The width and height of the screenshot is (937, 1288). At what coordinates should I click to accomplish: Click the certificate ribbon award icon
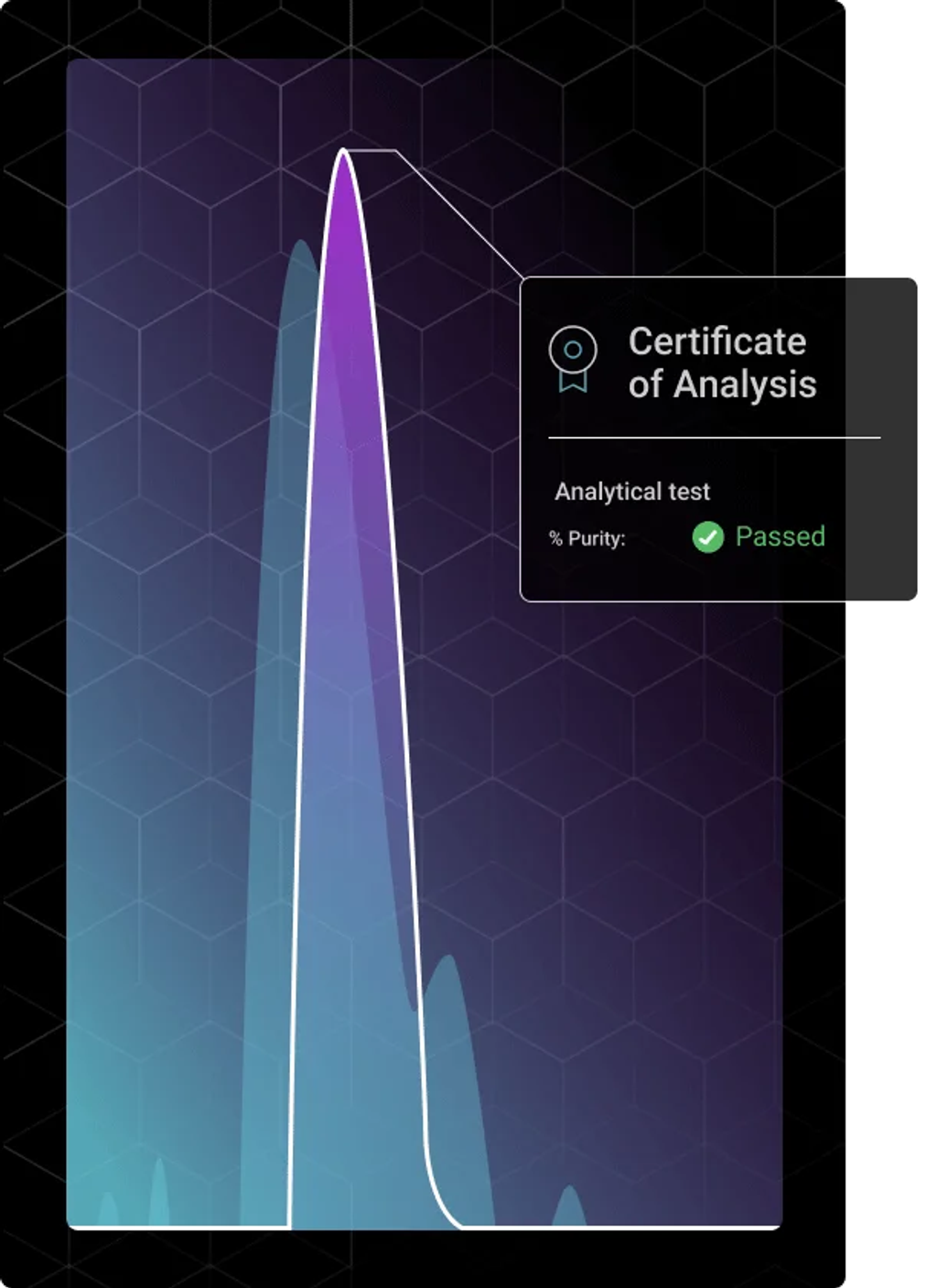pos(573,360)
